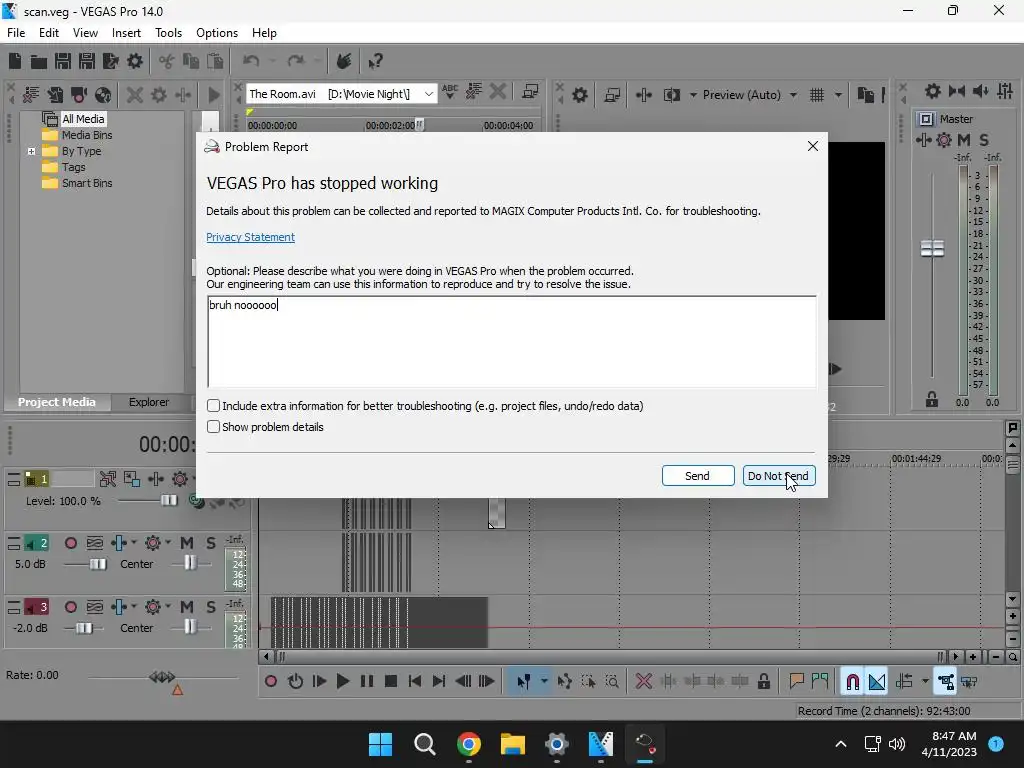Click the transport Record button
The image size is (1024, 768).
270,682
